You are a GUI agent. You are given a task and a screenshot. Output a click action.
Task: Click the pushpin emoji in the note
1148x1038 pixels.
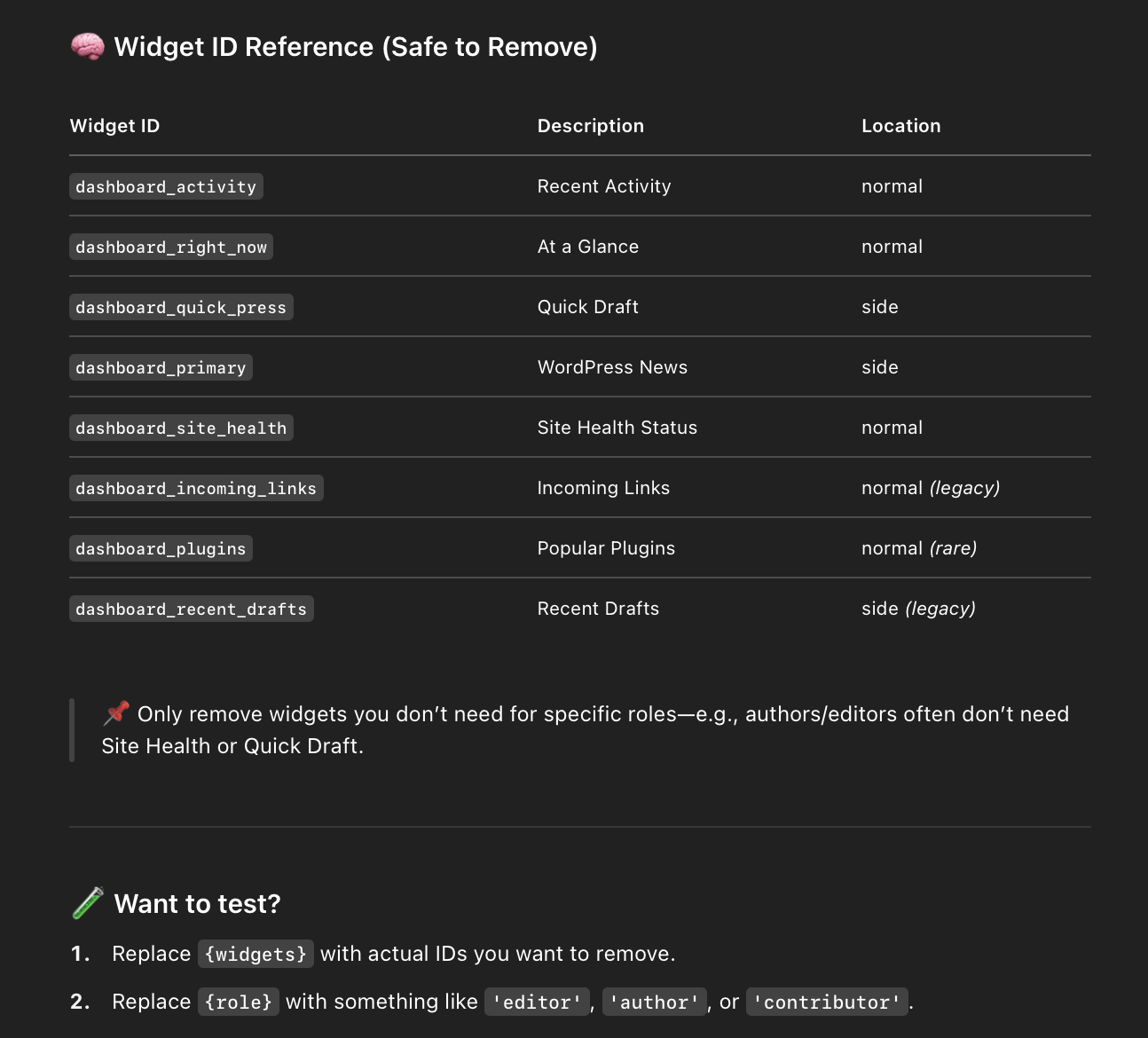point(116,713)
